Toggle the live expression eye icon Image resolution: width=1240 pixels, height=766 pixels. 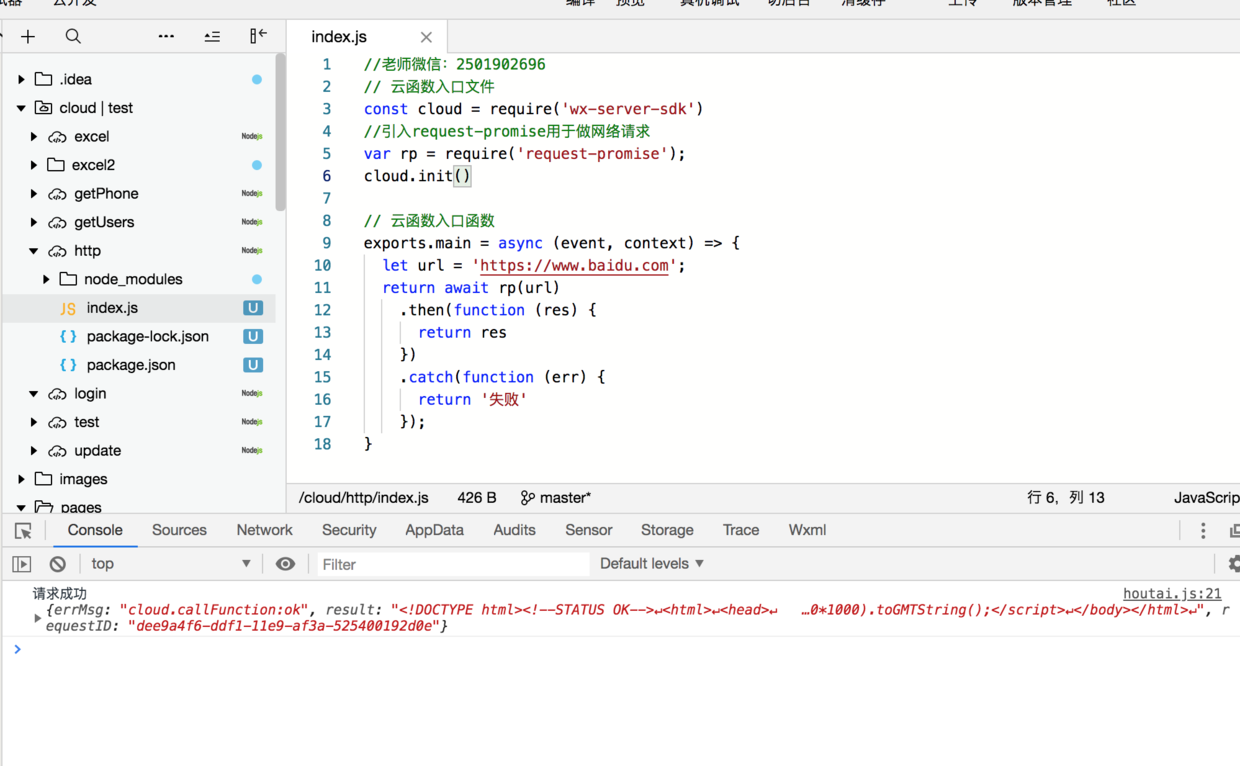(x=285, y=564)
